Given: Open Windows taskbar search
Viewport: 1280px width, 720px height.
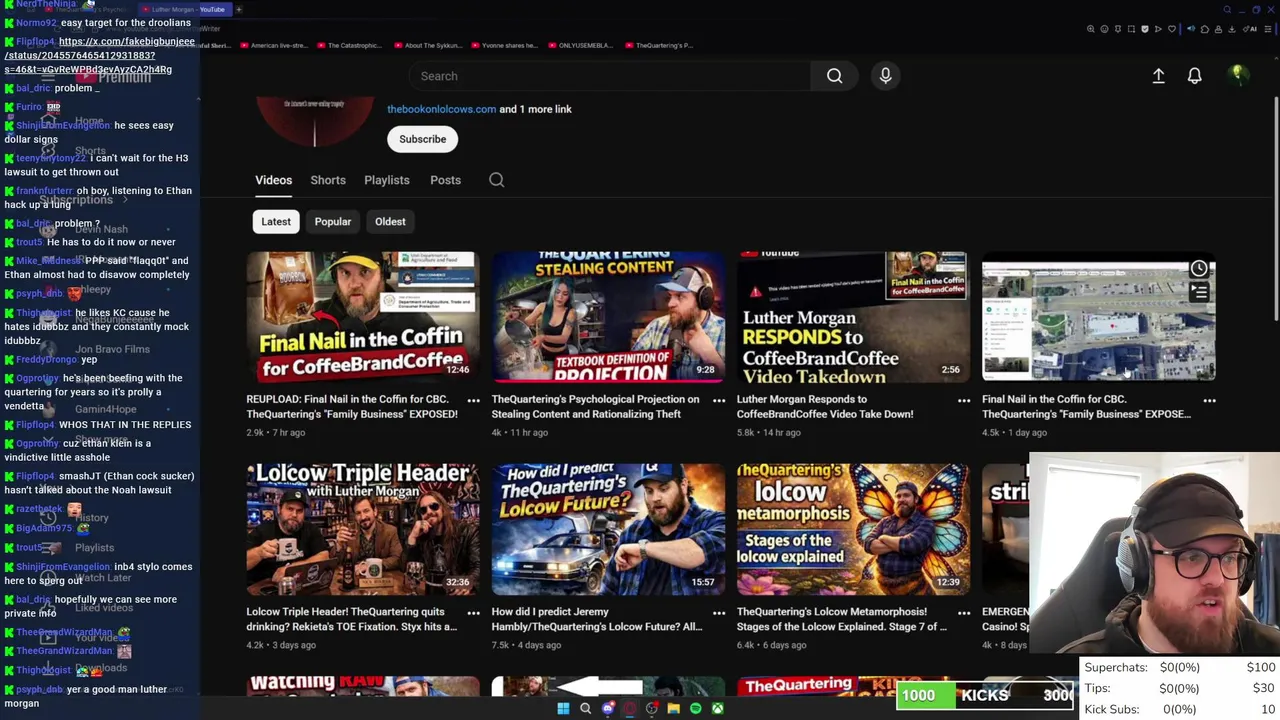Looking at the screenshot, I should tap(585, 708).
